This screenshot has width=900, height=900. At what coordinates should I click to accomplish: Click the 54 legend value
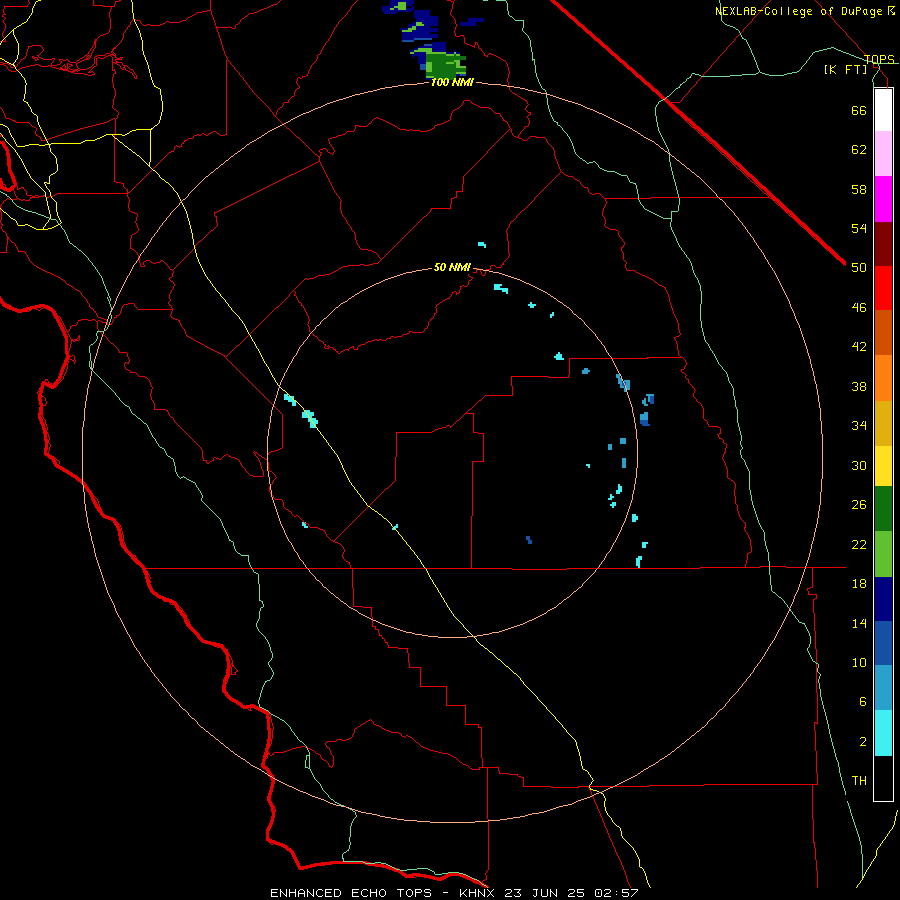coord(859,228)
